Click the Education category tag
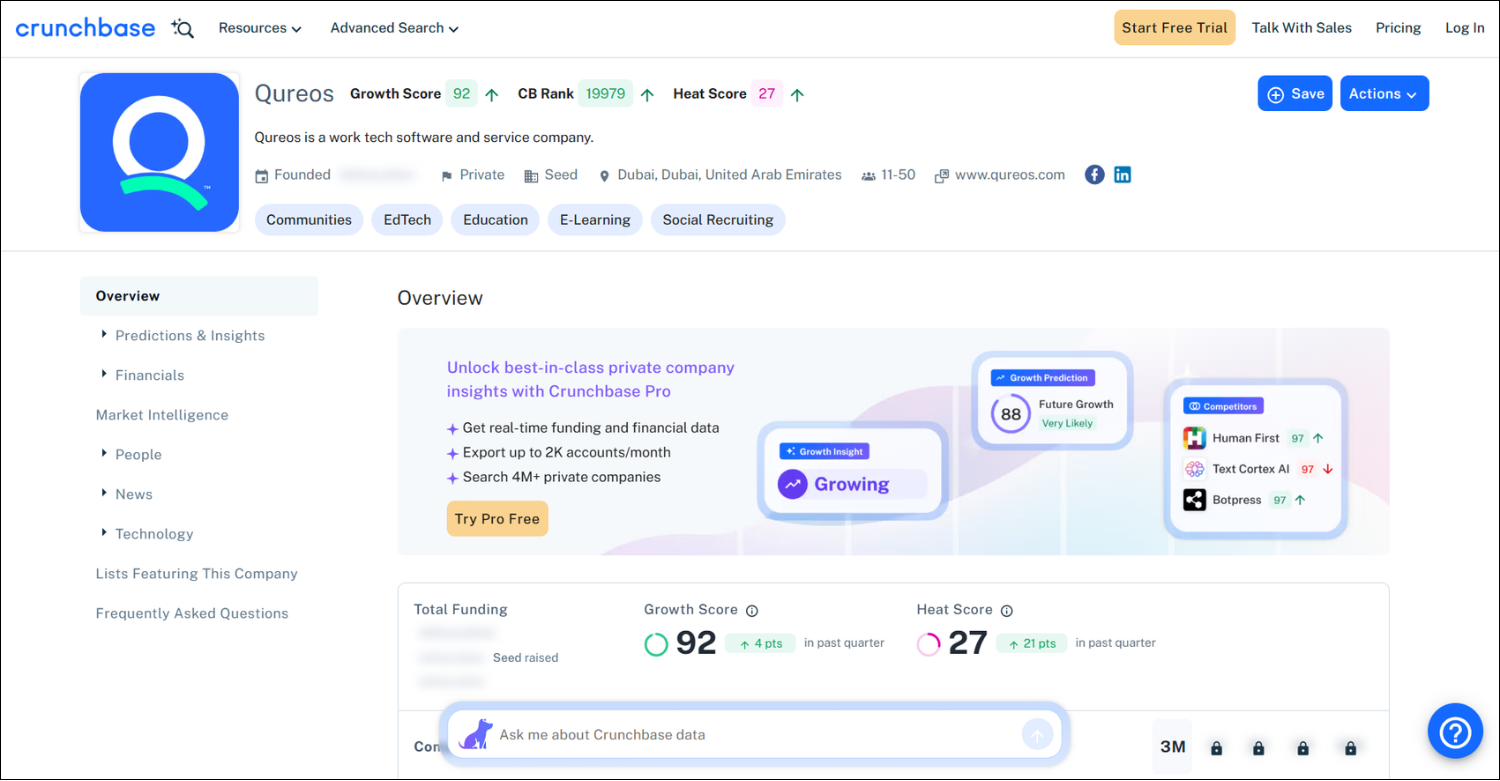This screenshot has width=1500, height=781. pyautogui.click(x=496, y=220)
